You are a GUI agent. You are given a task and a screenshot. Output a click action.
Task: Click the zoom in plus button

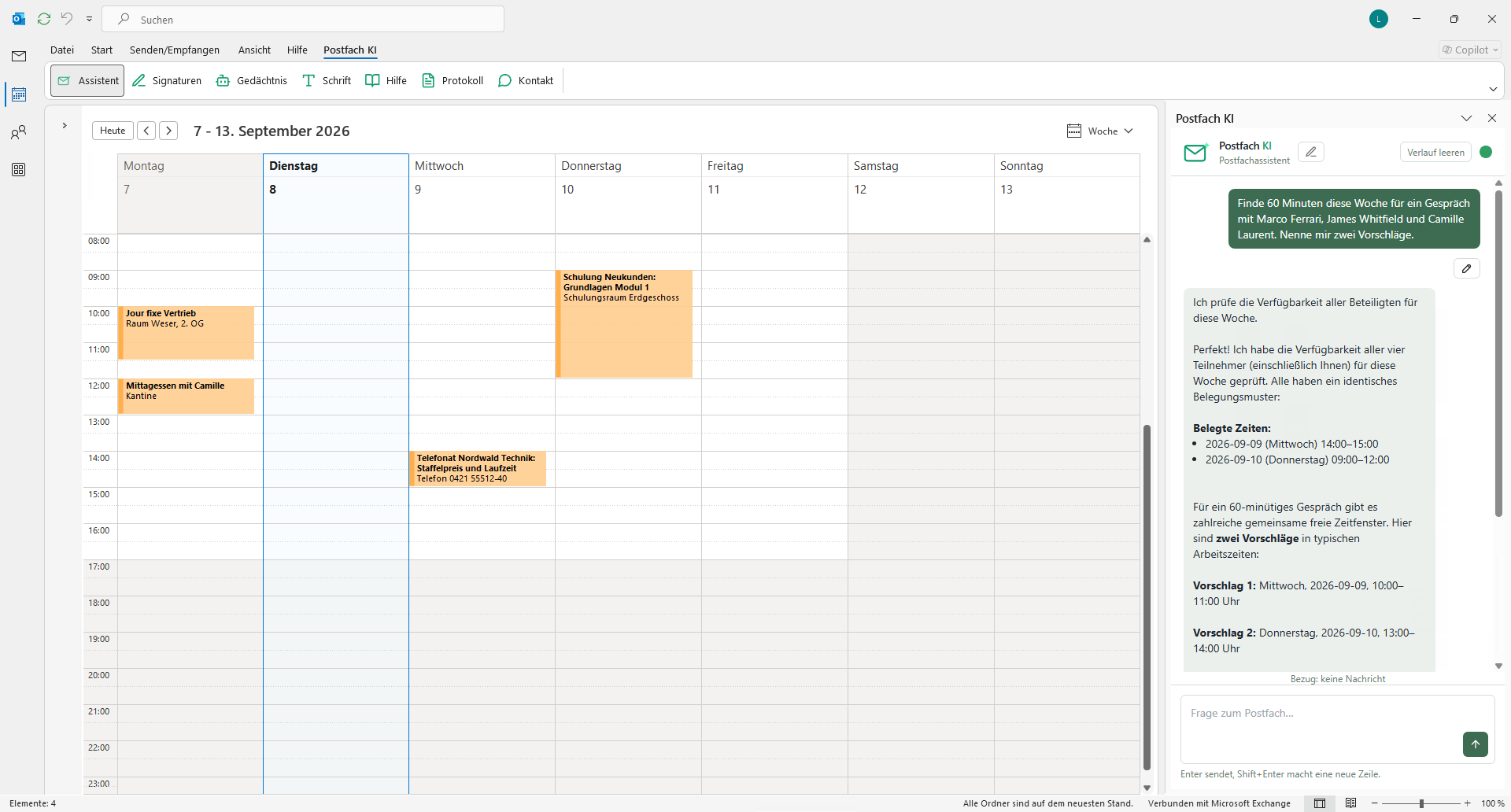click(1467, 803)
